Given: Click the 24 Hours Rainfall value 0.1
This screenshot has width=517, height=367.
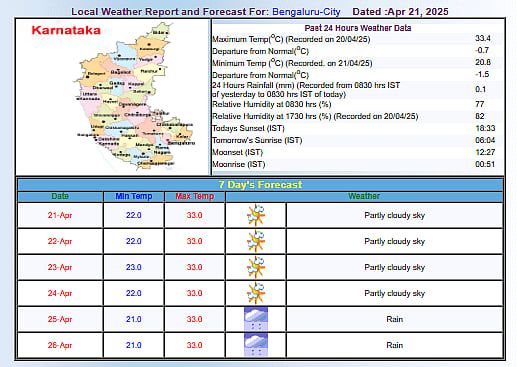Looking at the screenshot, I should coord(480,89).
